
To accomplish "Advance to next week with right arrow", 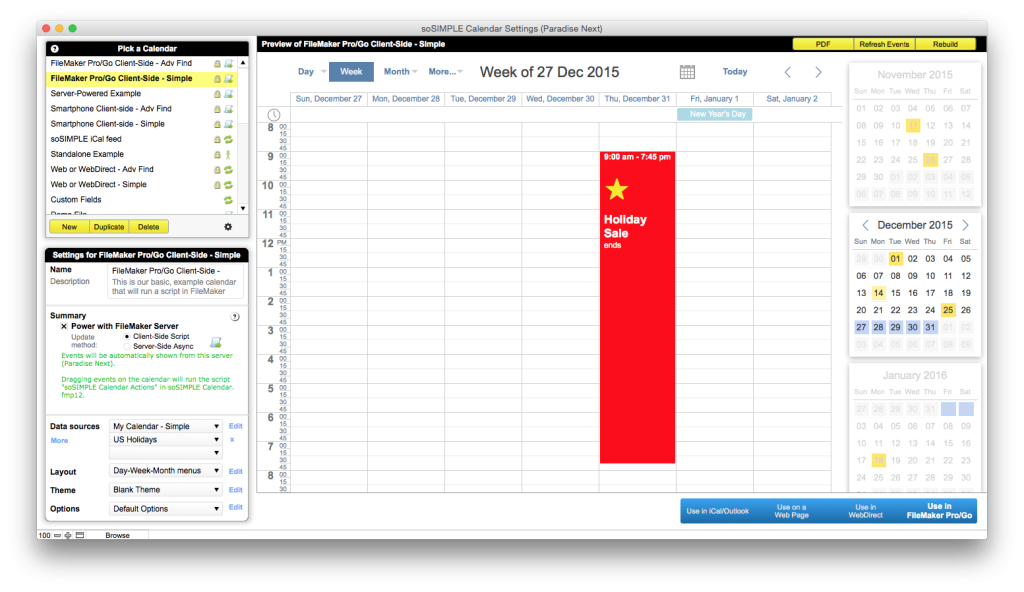I will [x=818, y=72].
